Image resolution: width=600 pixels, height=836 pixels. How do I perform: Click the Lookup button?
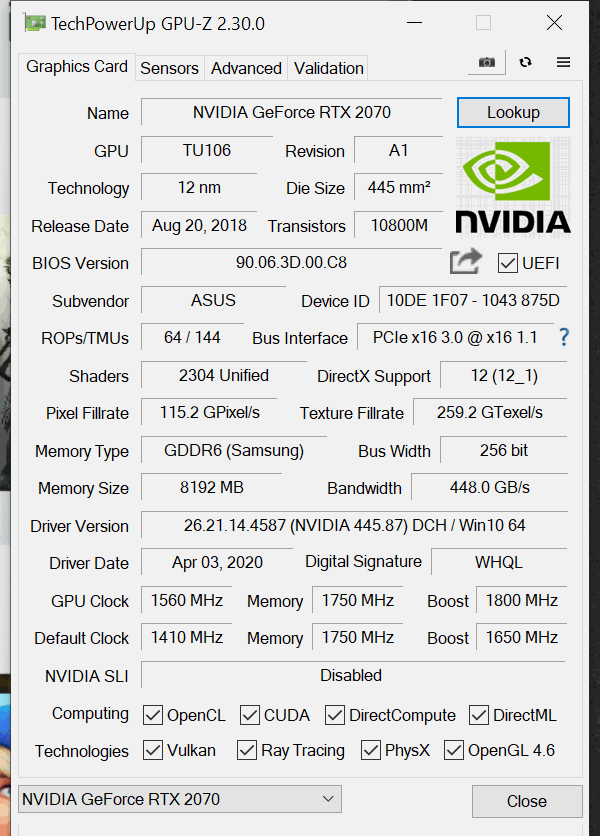click(513, 112)
